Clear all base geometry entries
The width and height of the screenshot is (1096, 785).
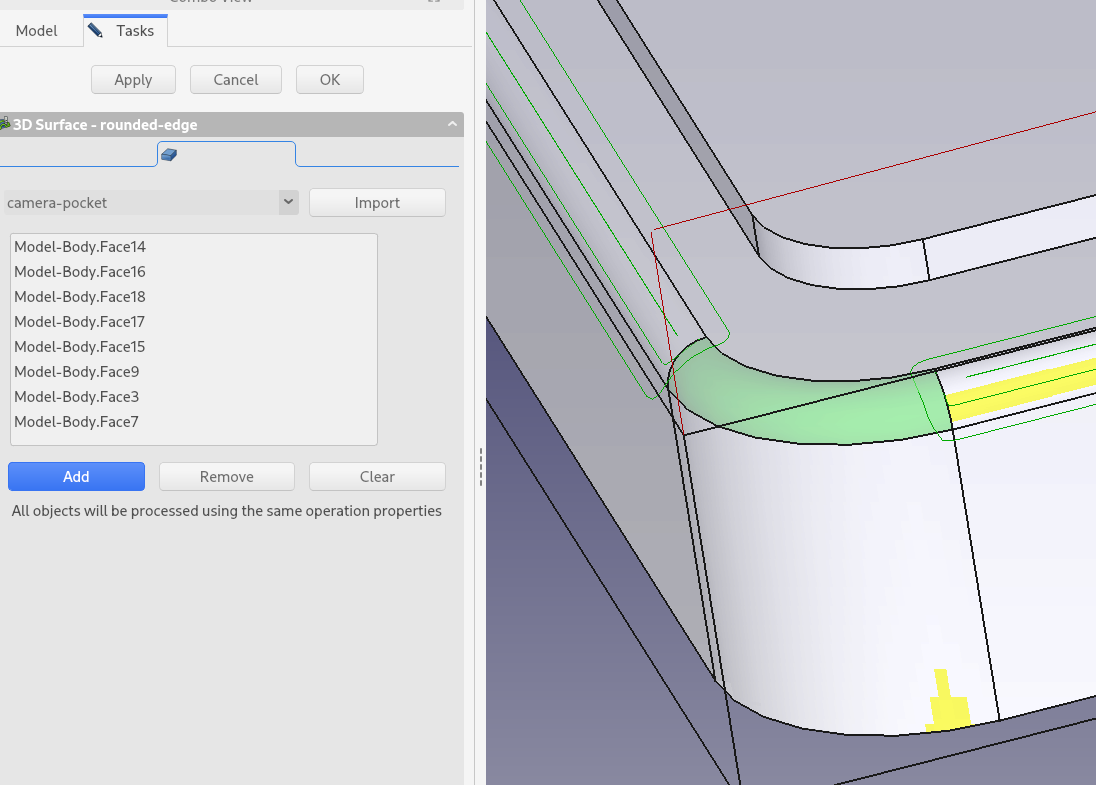[377, 477]
